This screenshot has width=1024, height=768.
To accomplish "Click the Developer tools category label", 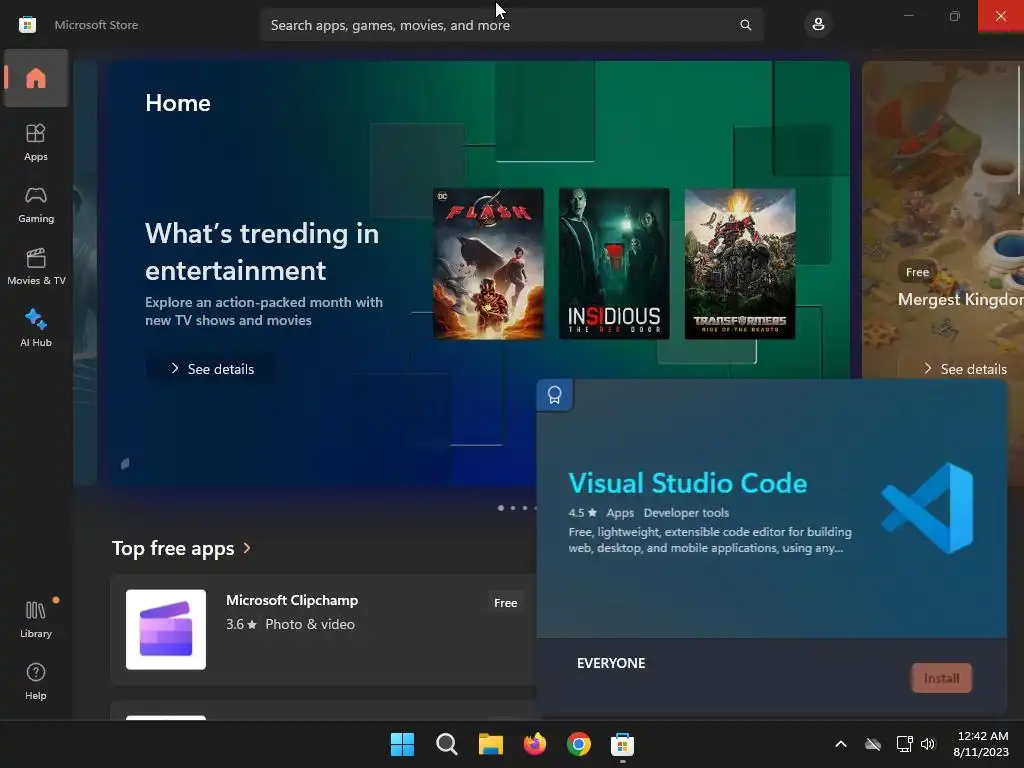I will pos(686,513).
